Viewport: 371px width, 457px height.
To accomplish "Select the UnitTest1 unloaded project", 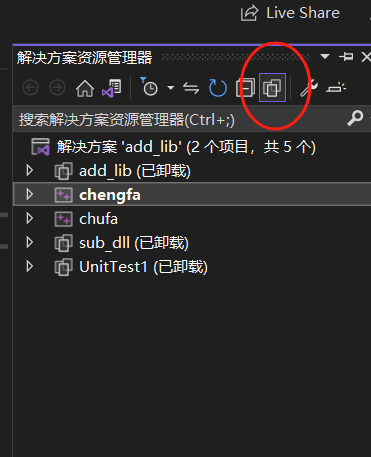I will [x=143, y=267].
